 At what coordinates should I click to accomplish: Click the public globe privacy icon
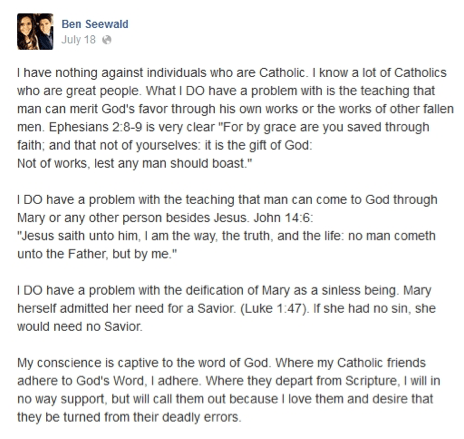pyautogui.click(x=107, y=40)
